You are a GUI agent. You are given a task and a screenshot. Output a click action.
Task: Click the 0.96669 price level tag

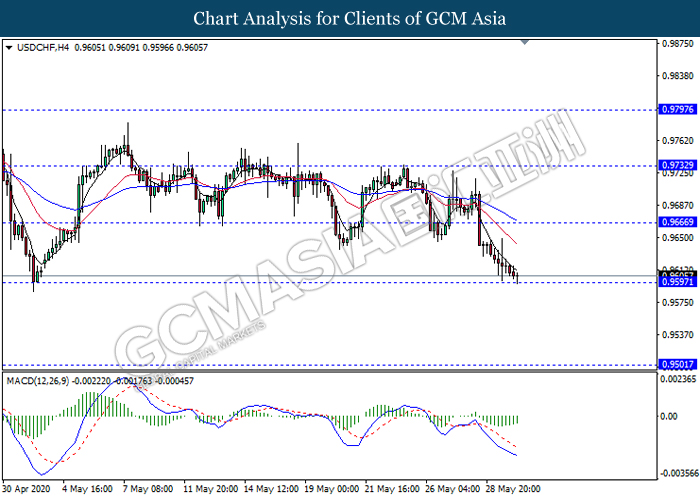coord(678,222)
